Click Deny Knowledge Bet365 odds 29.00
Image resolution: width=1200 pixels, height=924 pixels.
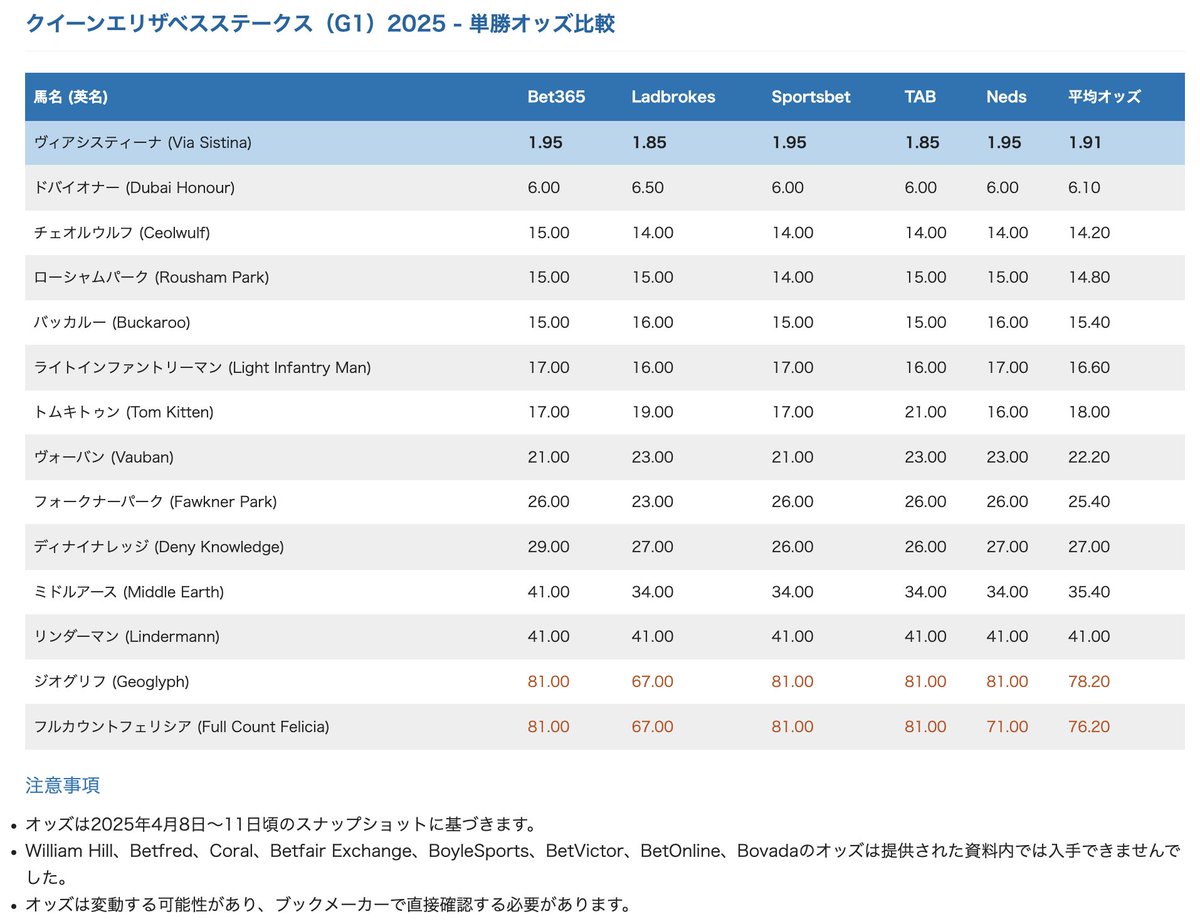(549, 547)
